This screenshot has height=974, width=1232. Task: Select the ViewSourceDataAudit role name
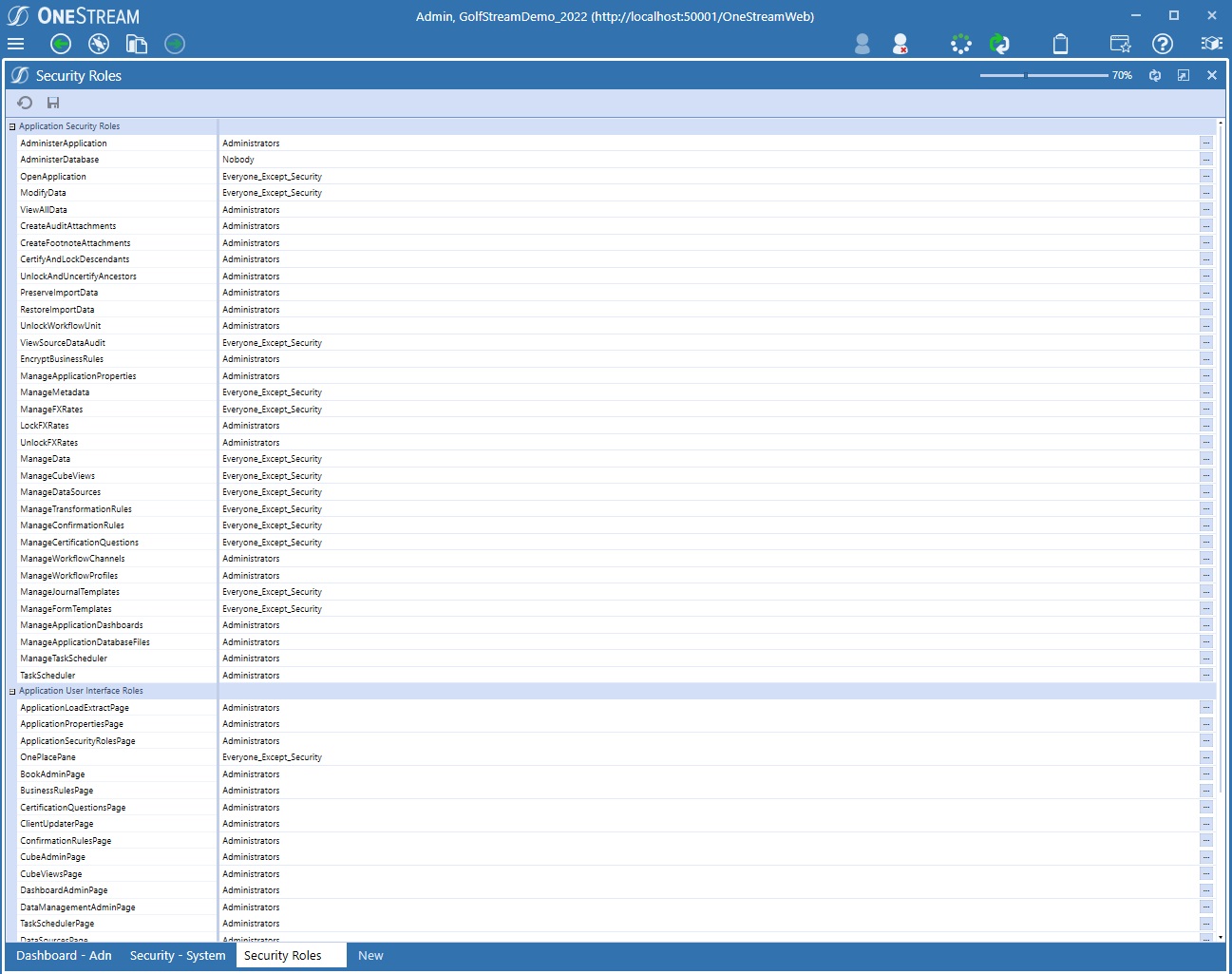[63, 343]
